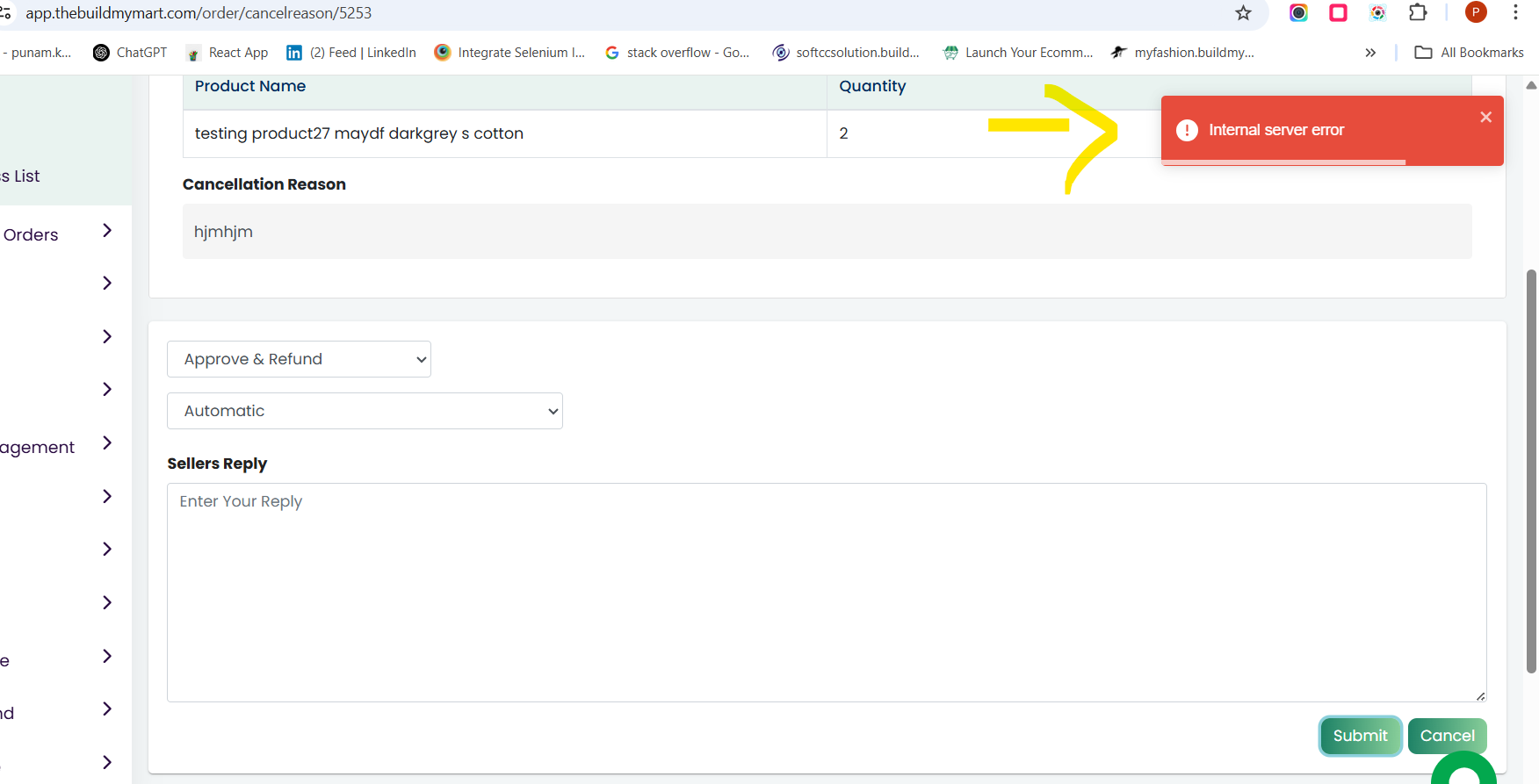Bookmark this page with the star icon
The height and width of the screenshot is (784, 1539).
(x=1243, y=13)
